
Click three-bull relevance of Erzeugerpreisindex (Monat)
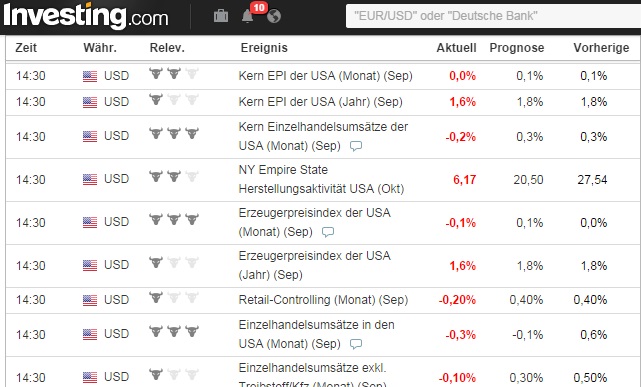(174, 219)
